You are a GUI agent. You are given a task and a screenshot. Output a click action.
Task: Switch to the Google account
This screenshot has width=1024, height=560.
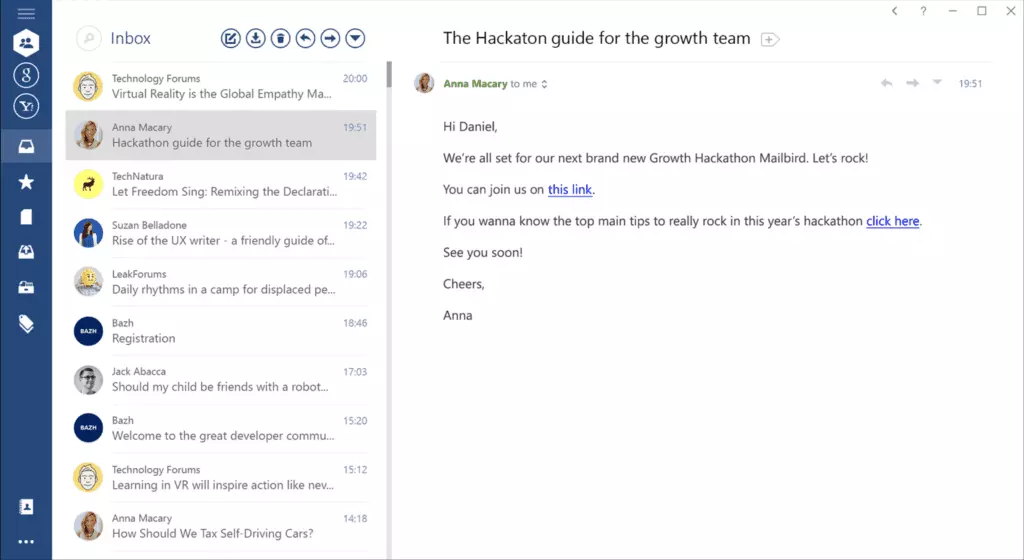pos(26,75)
